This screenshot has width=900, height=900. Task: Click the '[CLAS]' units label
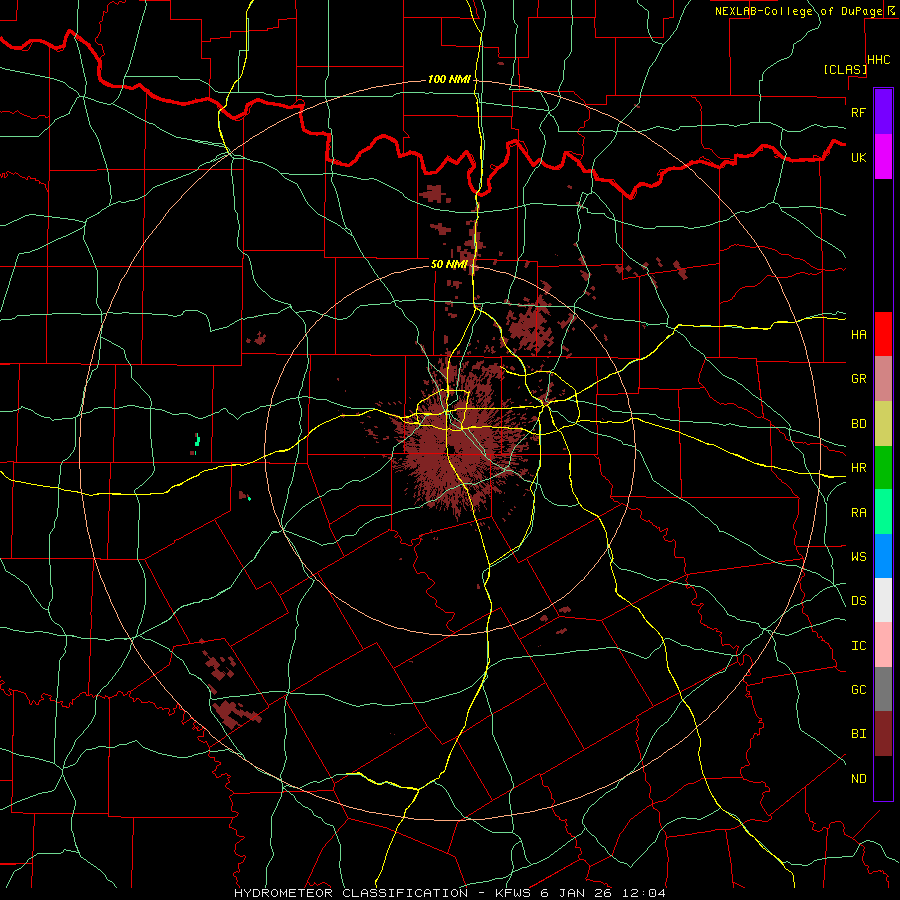(845, 69)
